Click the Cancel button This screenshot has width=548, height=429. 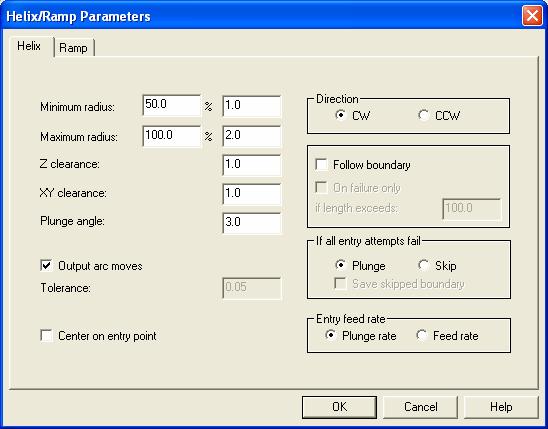pyautogui.click(x=420, y=407)
